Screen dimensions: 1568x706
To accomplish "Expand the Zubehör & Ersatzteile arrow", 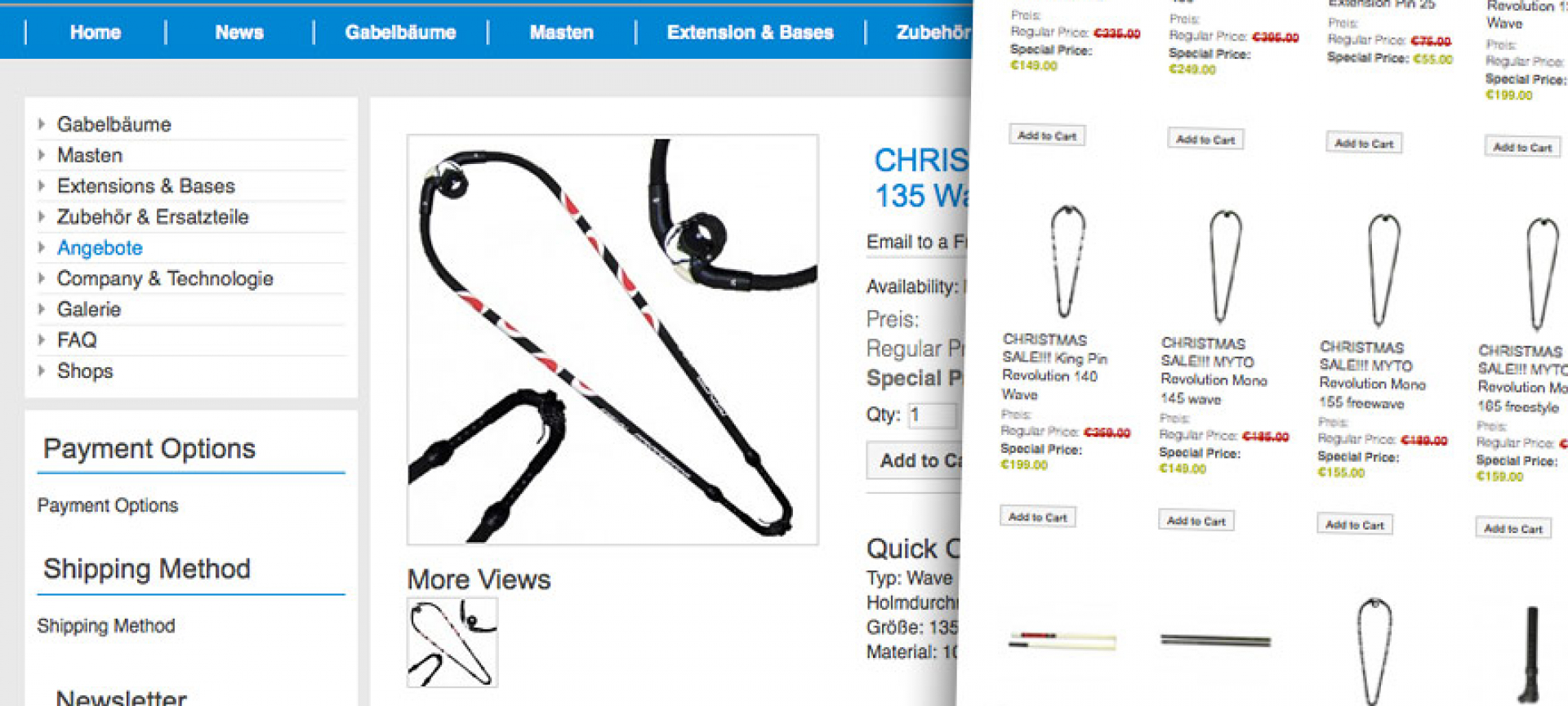I will [x=42, y=216].
